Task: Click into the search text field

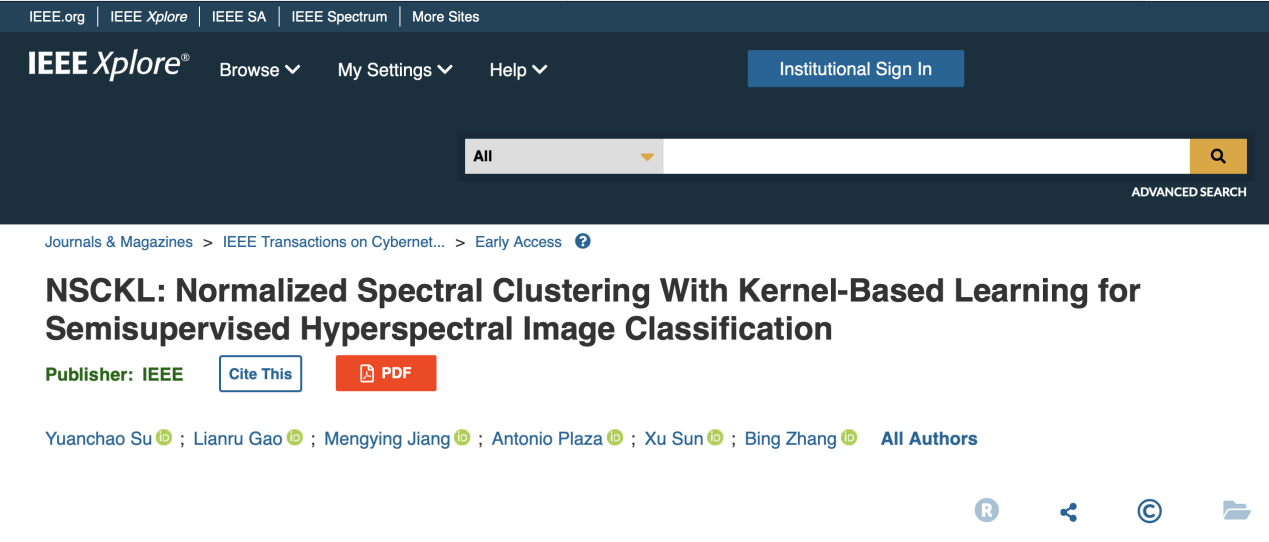Action: [x=926, y=156]
